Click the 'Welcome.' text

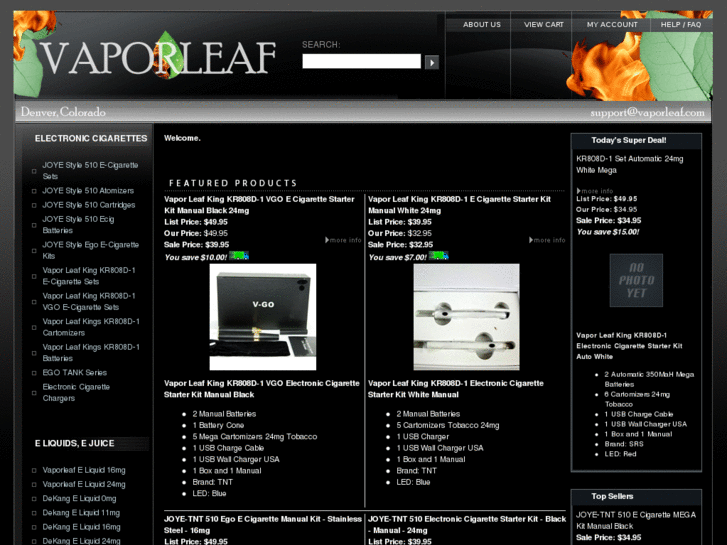click(182, 138)
